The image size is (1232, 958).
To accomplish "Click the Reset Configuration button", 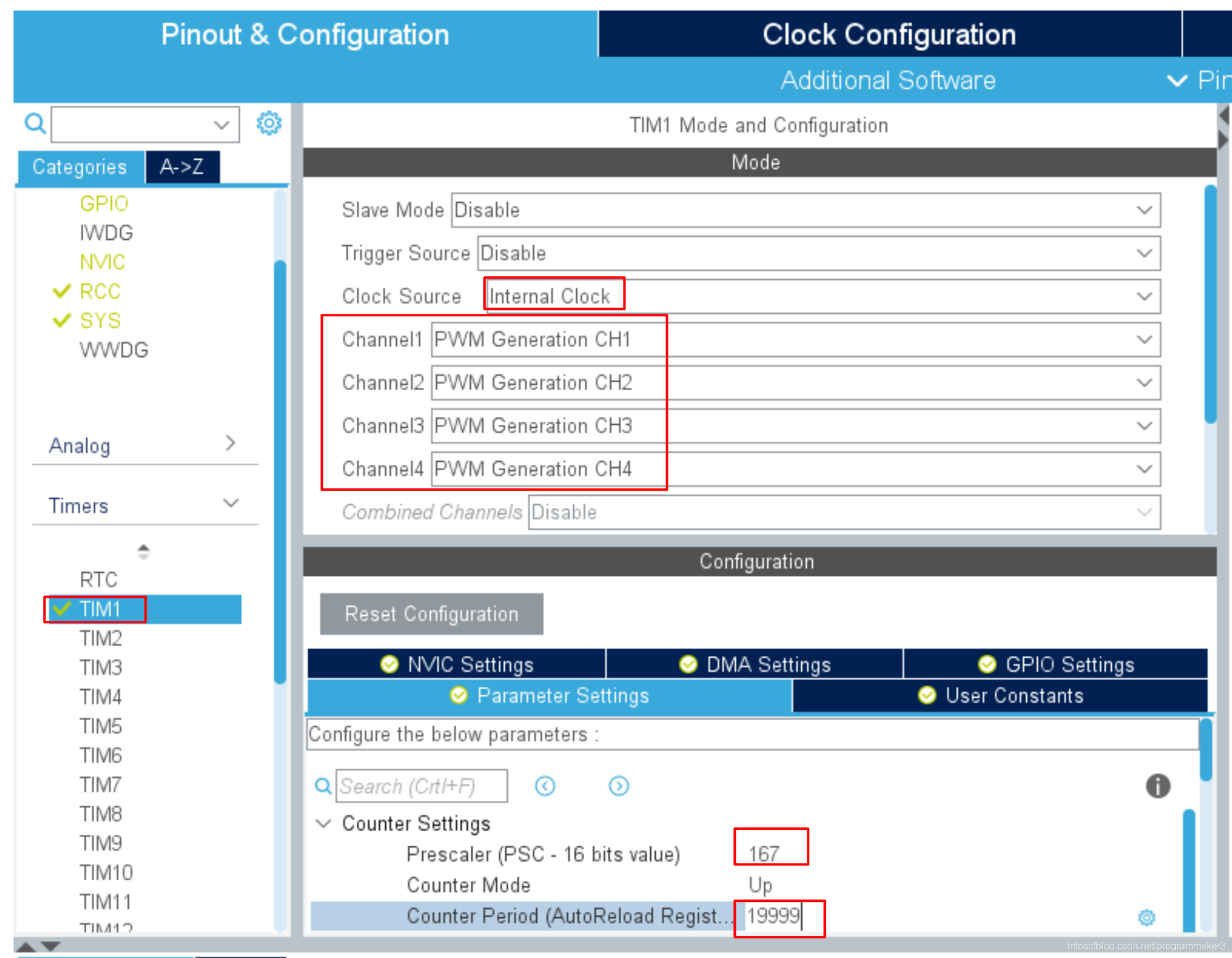I will (431, 614).
